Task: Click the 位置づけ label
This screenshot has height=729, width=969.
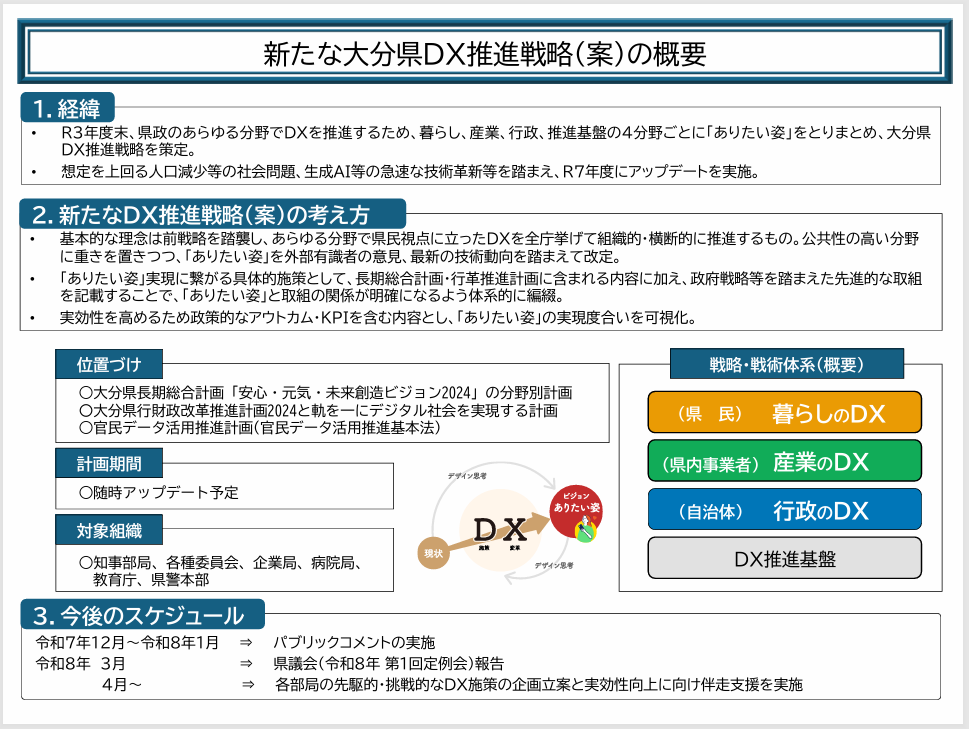Action: pos(109,362)
